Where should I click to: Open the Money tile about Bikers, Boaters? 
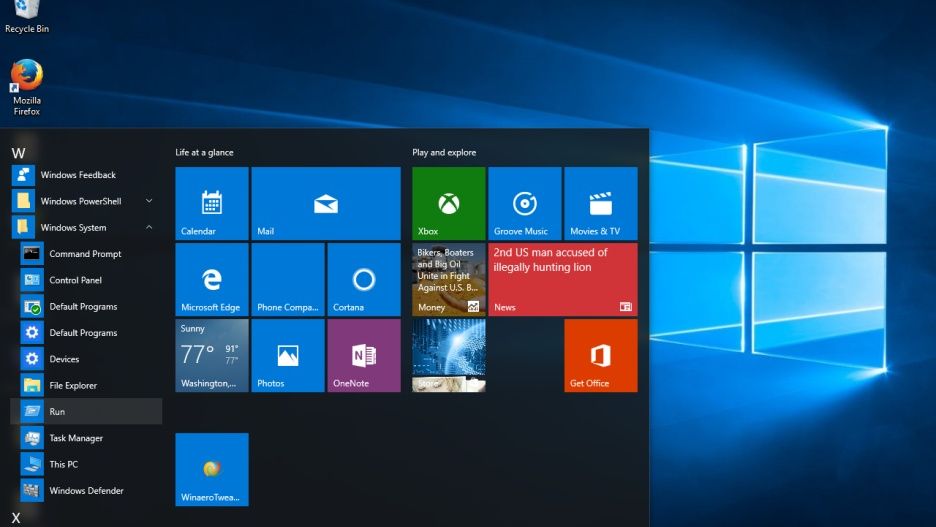pyautogui.click(x=449, y=279)
